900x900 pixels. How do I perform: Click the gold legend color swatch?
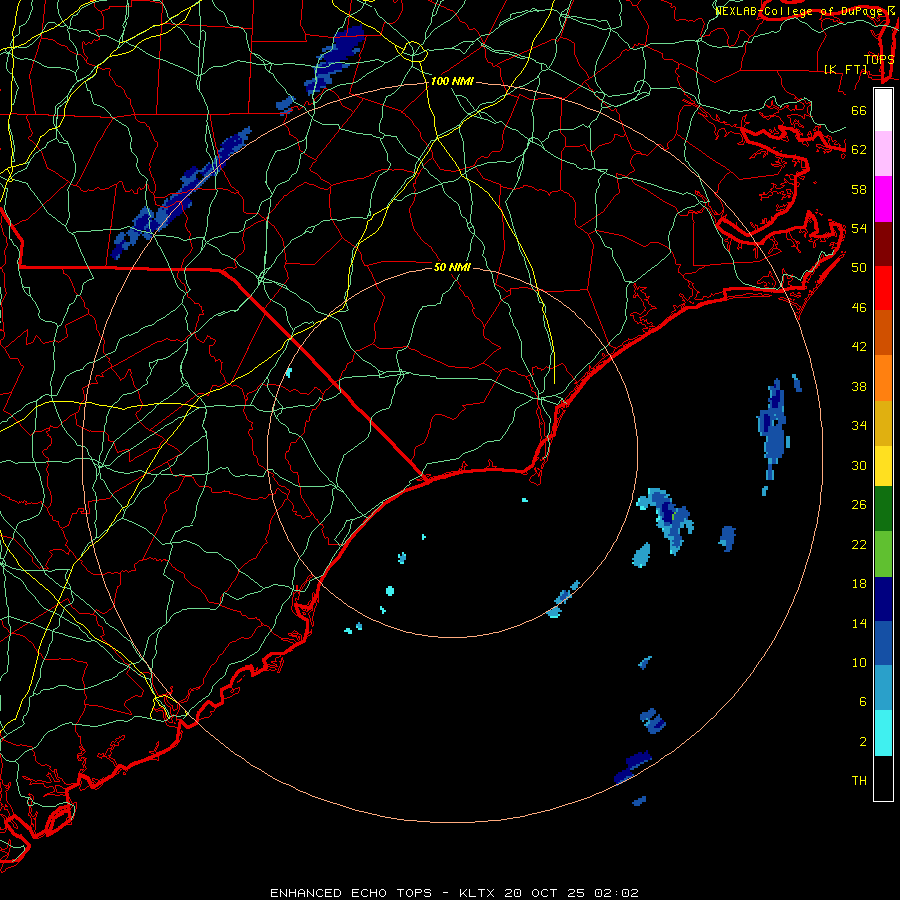[x=883, y=423]
